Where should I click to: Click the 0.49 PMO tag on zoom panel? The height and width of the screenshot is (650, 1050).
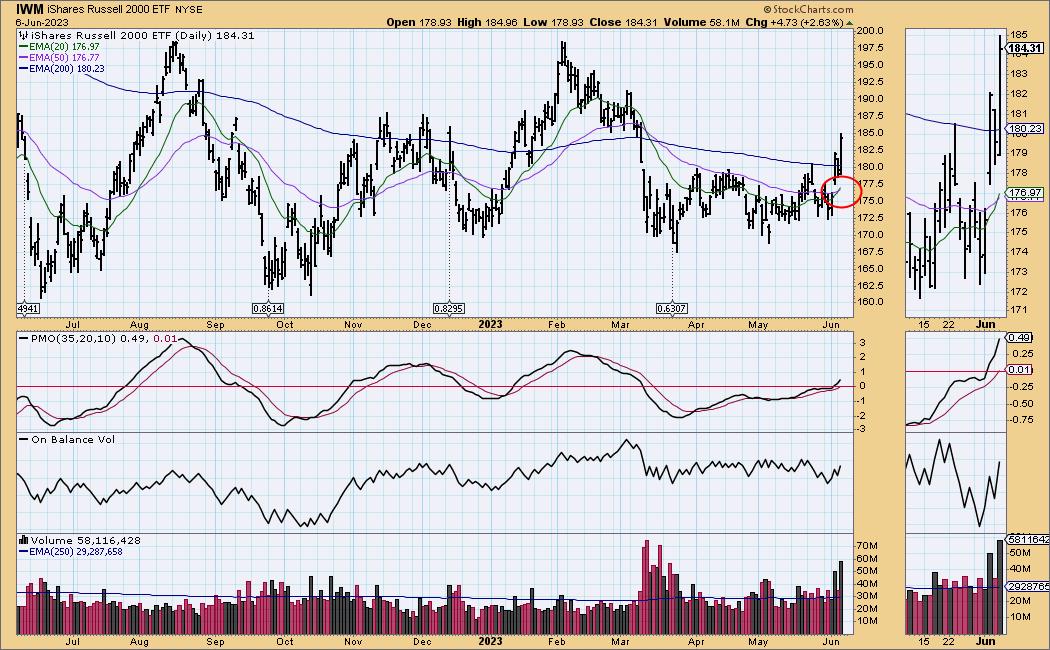[x=1020, y=337]
